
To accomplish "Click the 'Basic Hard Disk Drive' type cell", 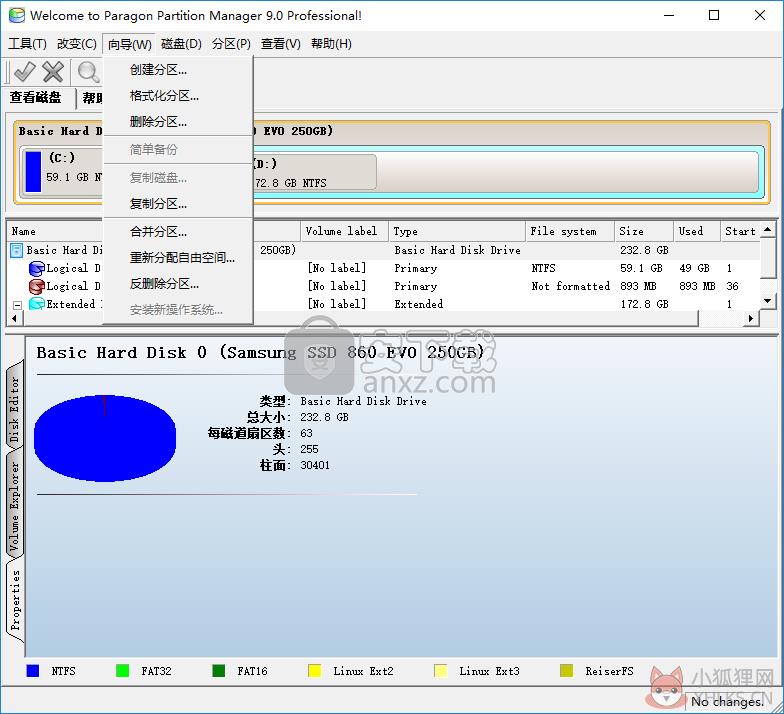I will point(457,250).
